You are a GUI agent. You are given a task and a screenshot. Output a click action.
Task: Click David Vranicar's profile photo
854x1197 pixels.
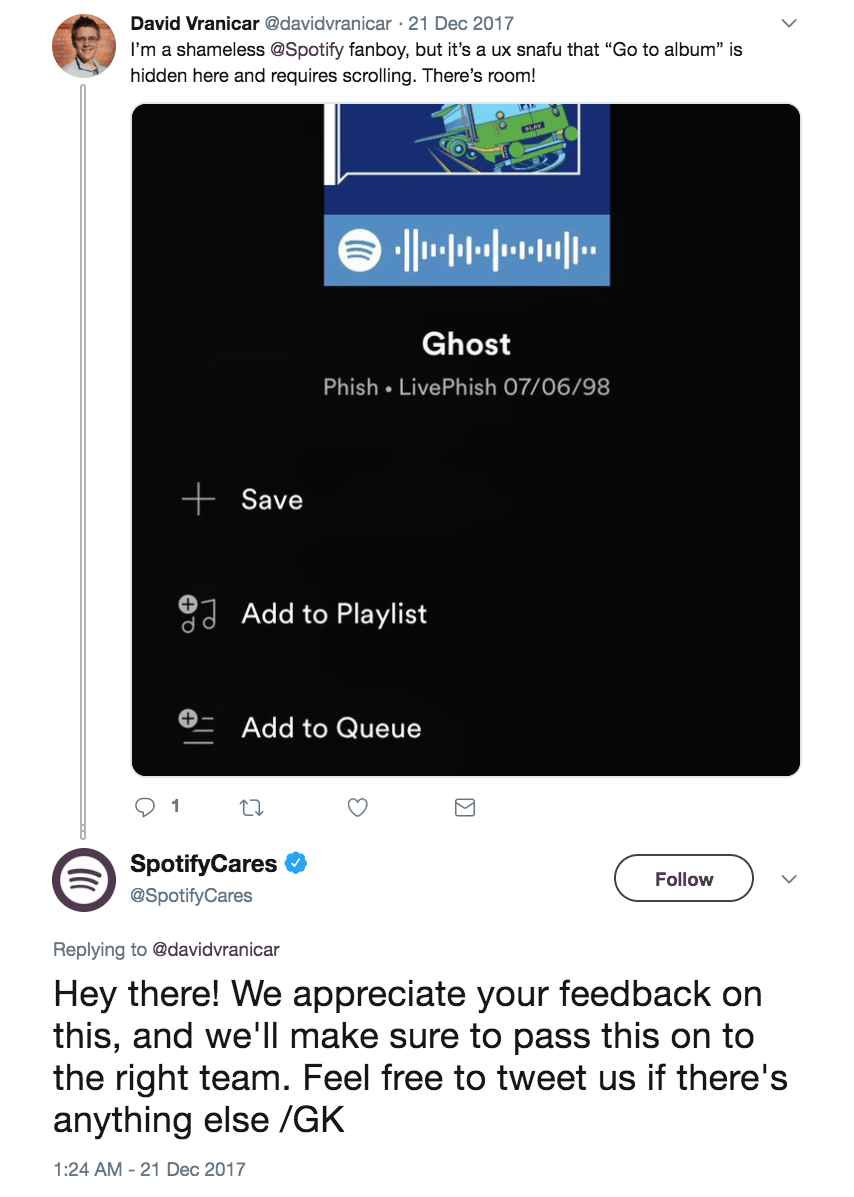pos(84,45)
